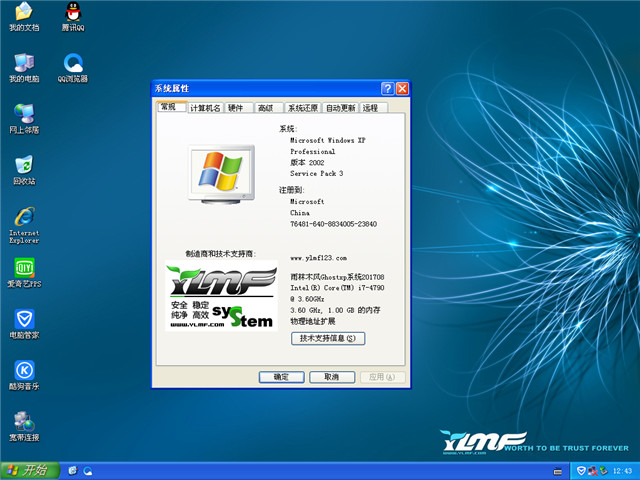
Task: Launch the 酷狗音乐 desktop icon
Action: 24,376
